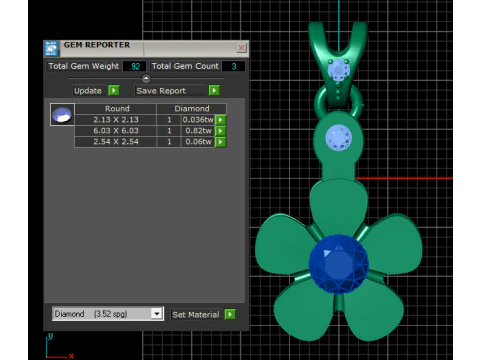The image size is (480, 360).
Task: Click the Set Material label
Action: tap(196, 314)
